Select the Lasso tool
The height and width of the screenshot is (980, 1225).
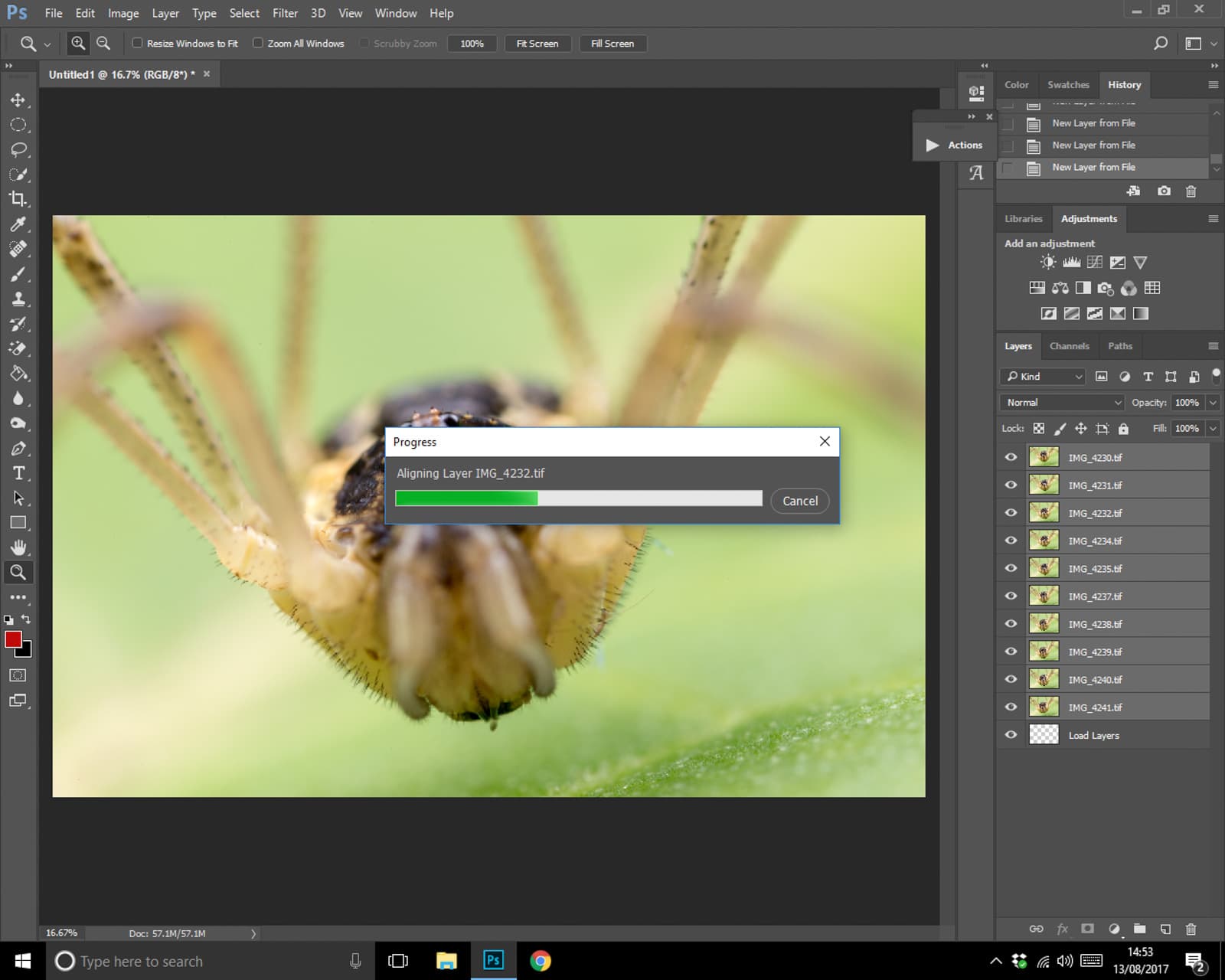tap(18, 149)
